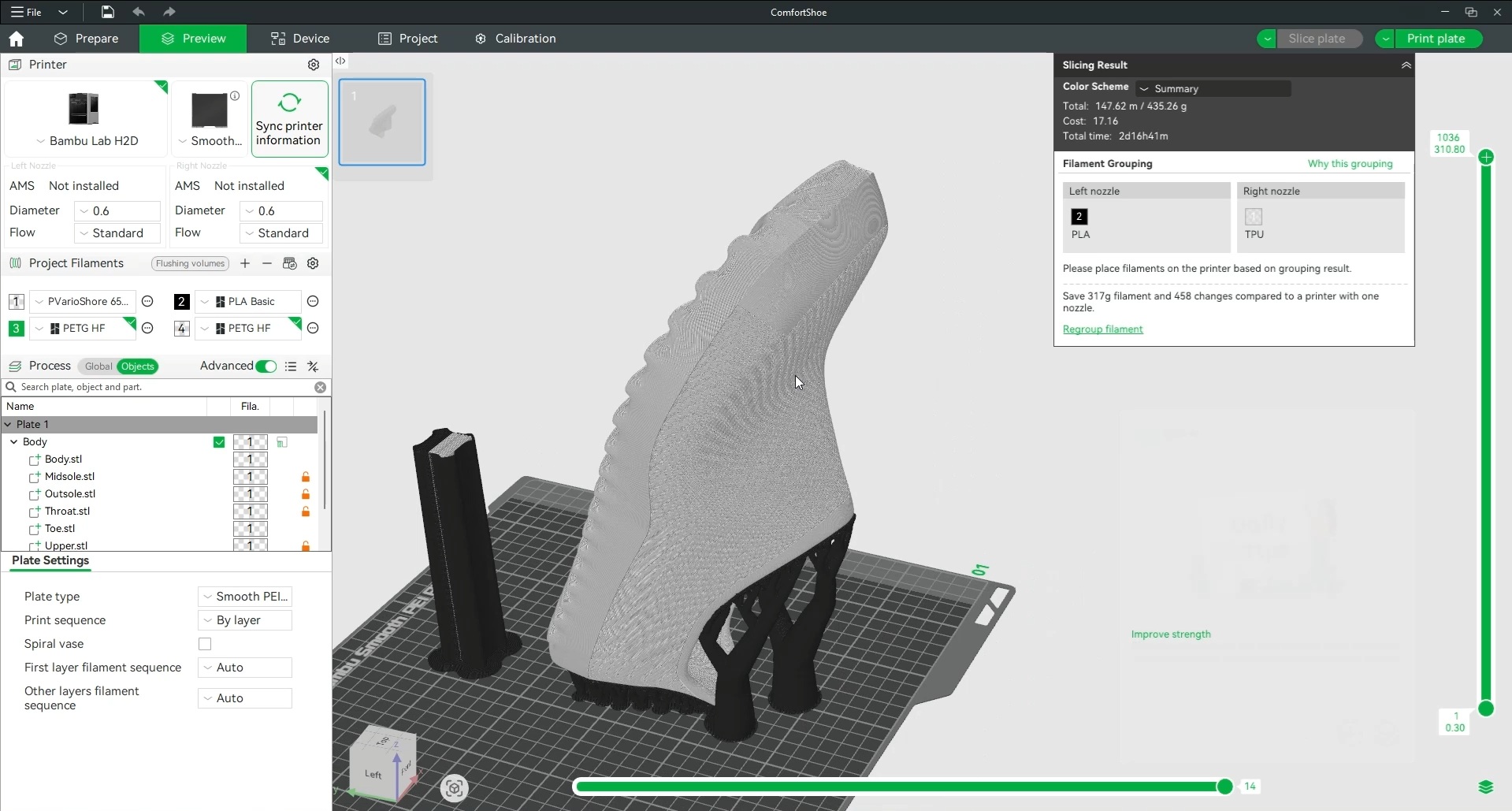Enable the Spiral vase checkbox
Viewport: 1512px width, 811px height.
[205, 644]
